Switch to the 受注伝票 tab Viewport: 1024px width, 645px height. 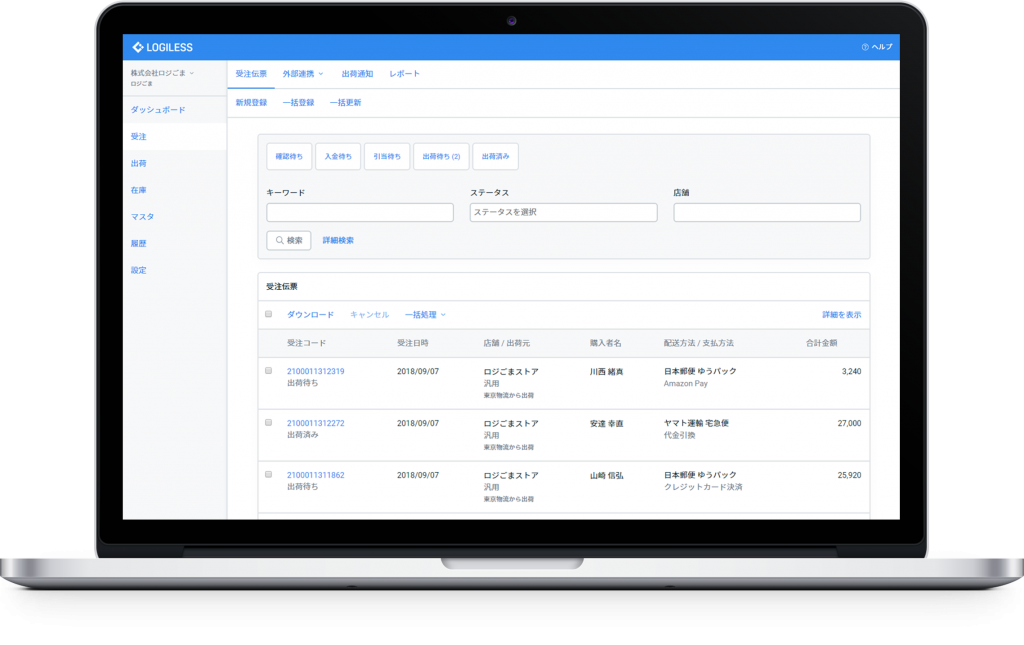pos(251,74)
